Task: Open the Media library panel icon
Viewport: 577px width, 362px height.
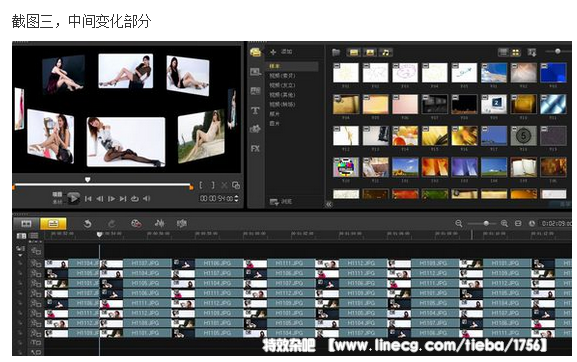Action: pyautogui.click(x=255, y=52)
